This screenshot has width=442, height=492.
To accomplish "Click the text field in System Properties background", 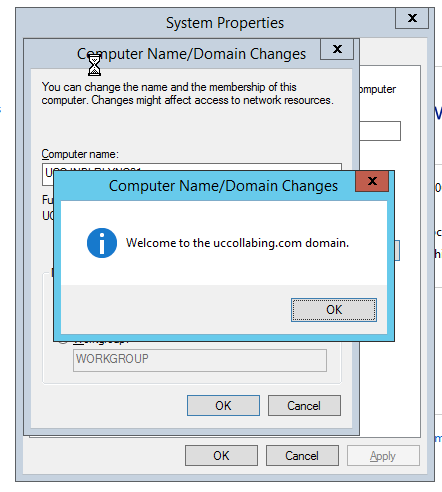I will (380, 131).
